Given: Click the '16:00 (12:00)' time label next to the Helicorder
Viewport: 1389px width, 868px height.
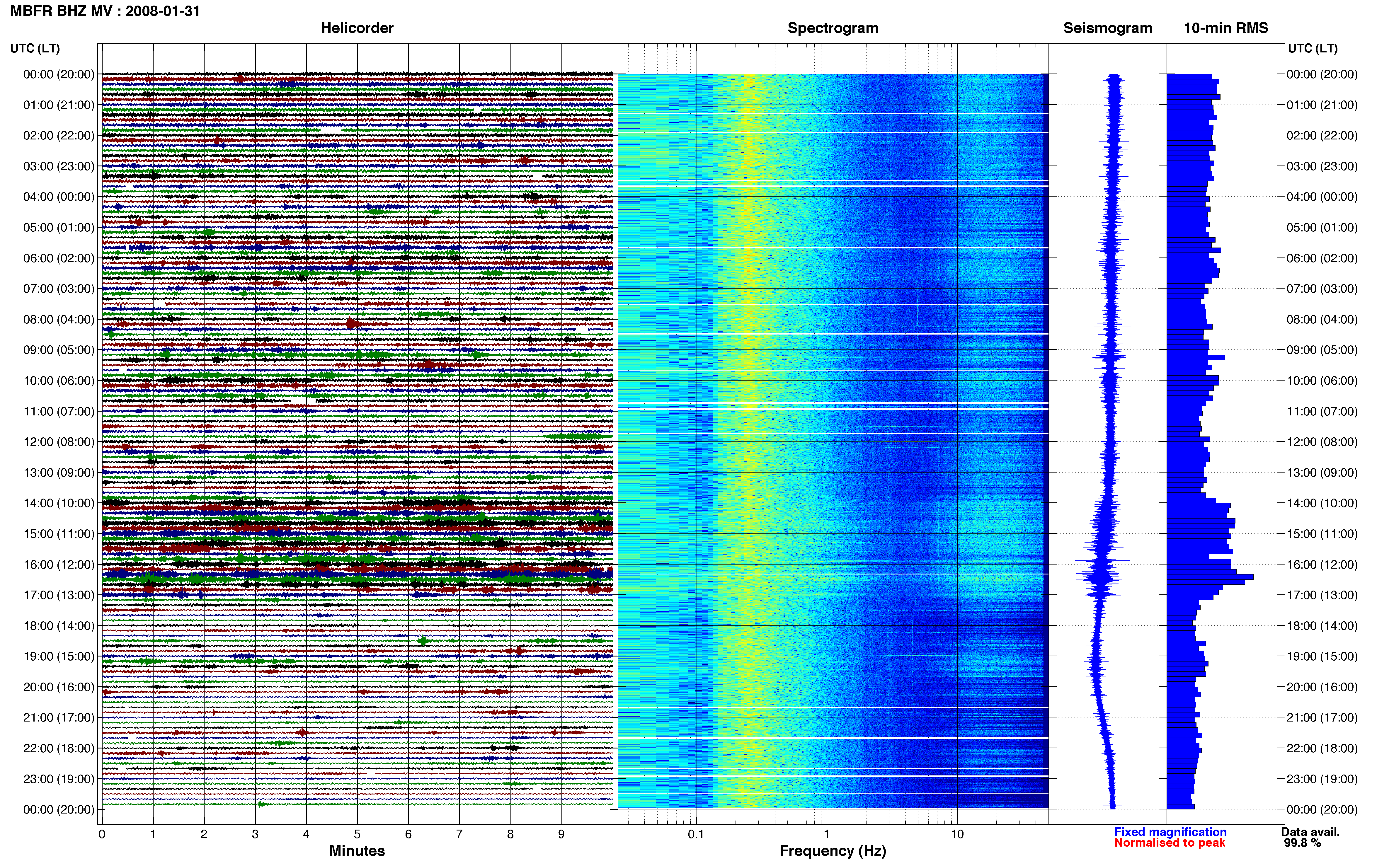Looking at the screenshot, I should [59, 565].
